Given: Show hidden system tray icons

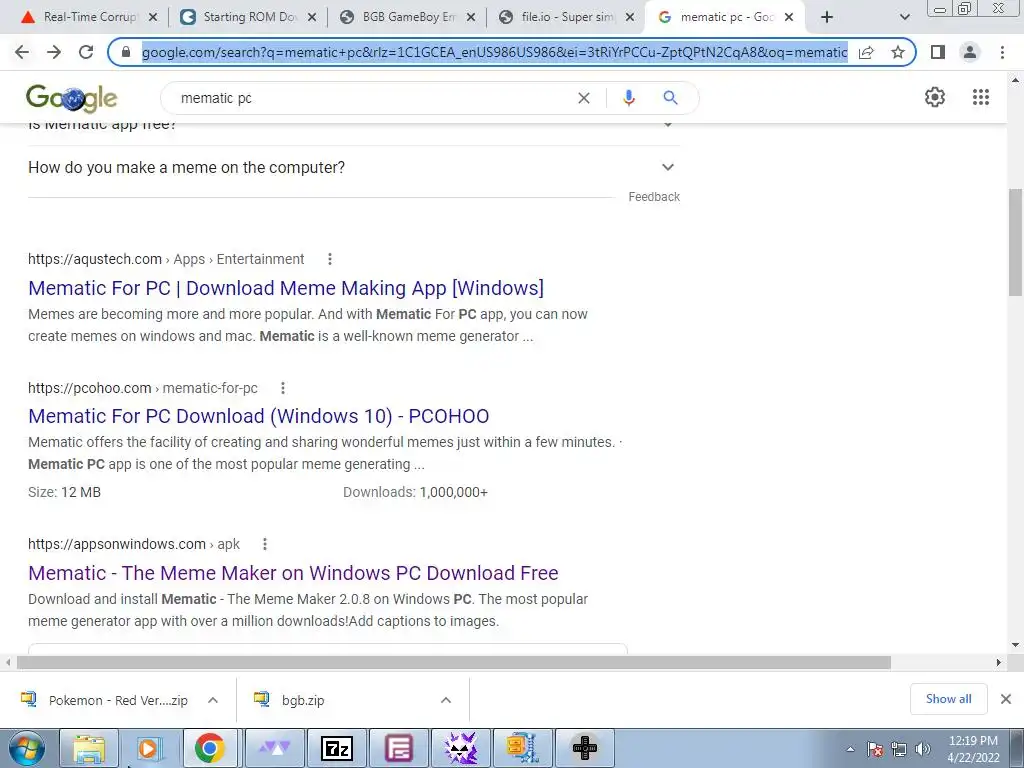Looking at the screenshot, I should click(850, 749).
